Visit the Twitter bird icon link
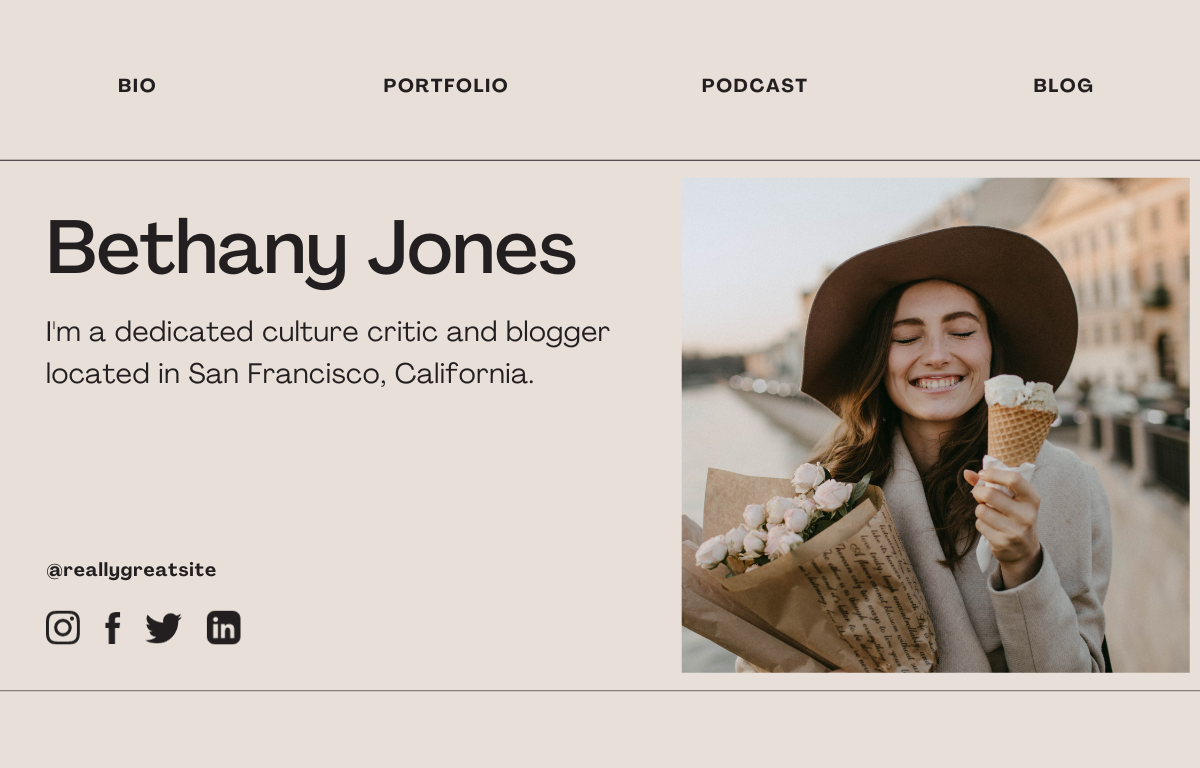 [x=163, y=628]
